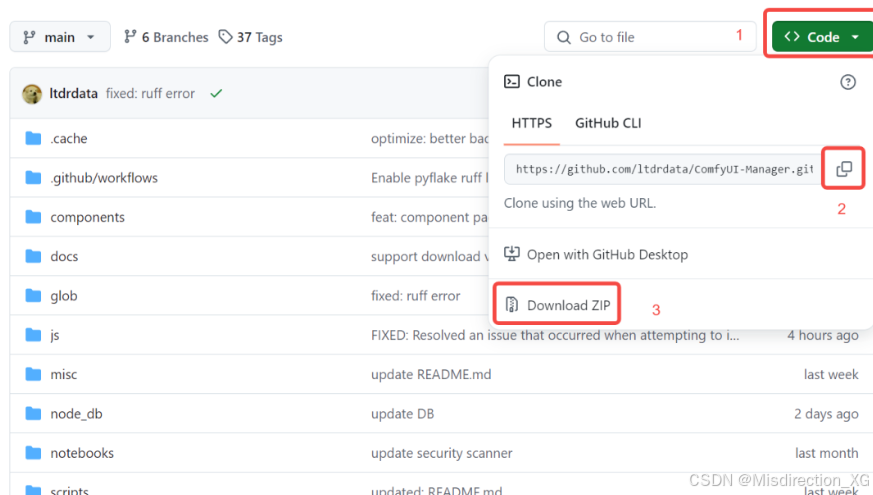
Task: Copy the clone URL with the copy icon
Action: coord(843,169)
